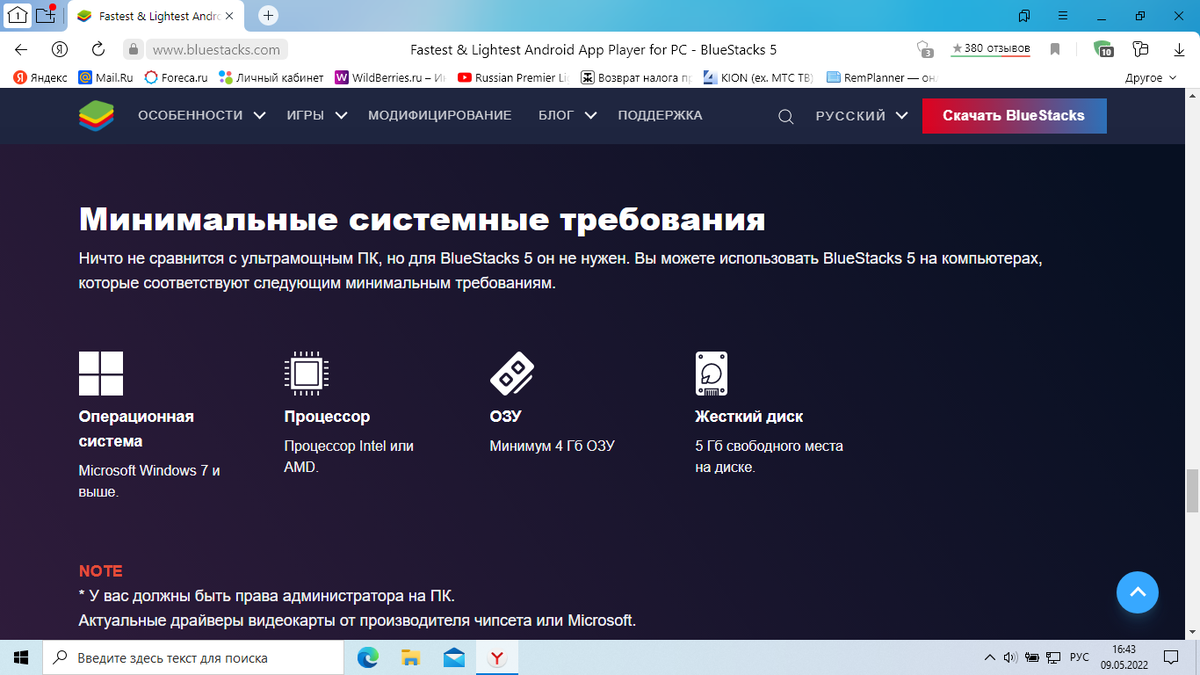The image size is (1200, 675).
Task: Open the Яндекс bookmark
Action: click(x=40, y=77)
